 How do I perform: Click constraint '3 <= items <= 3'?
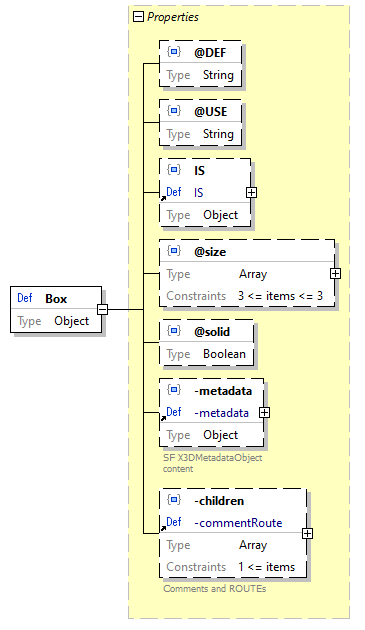(281, 296)
